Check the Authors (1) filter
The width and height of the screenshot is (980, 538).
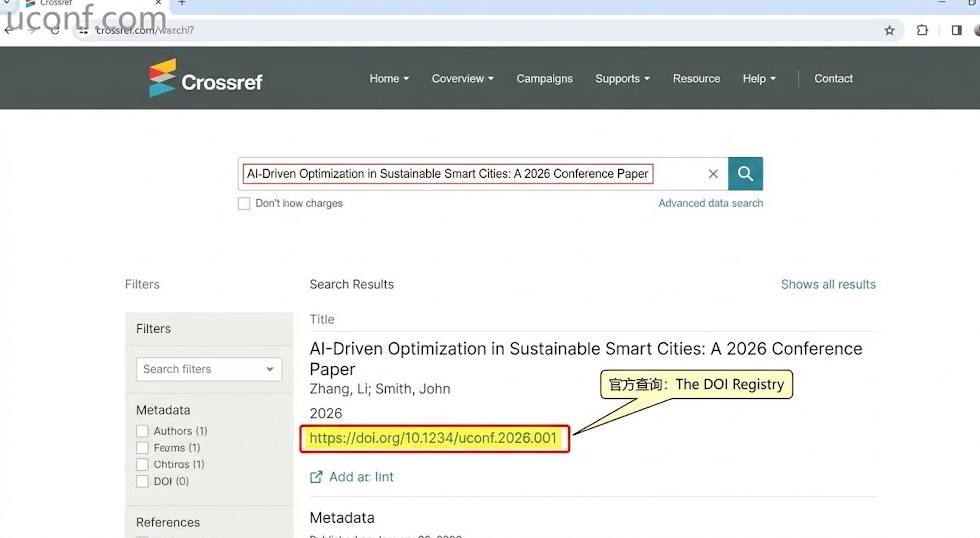click(142, 431)
